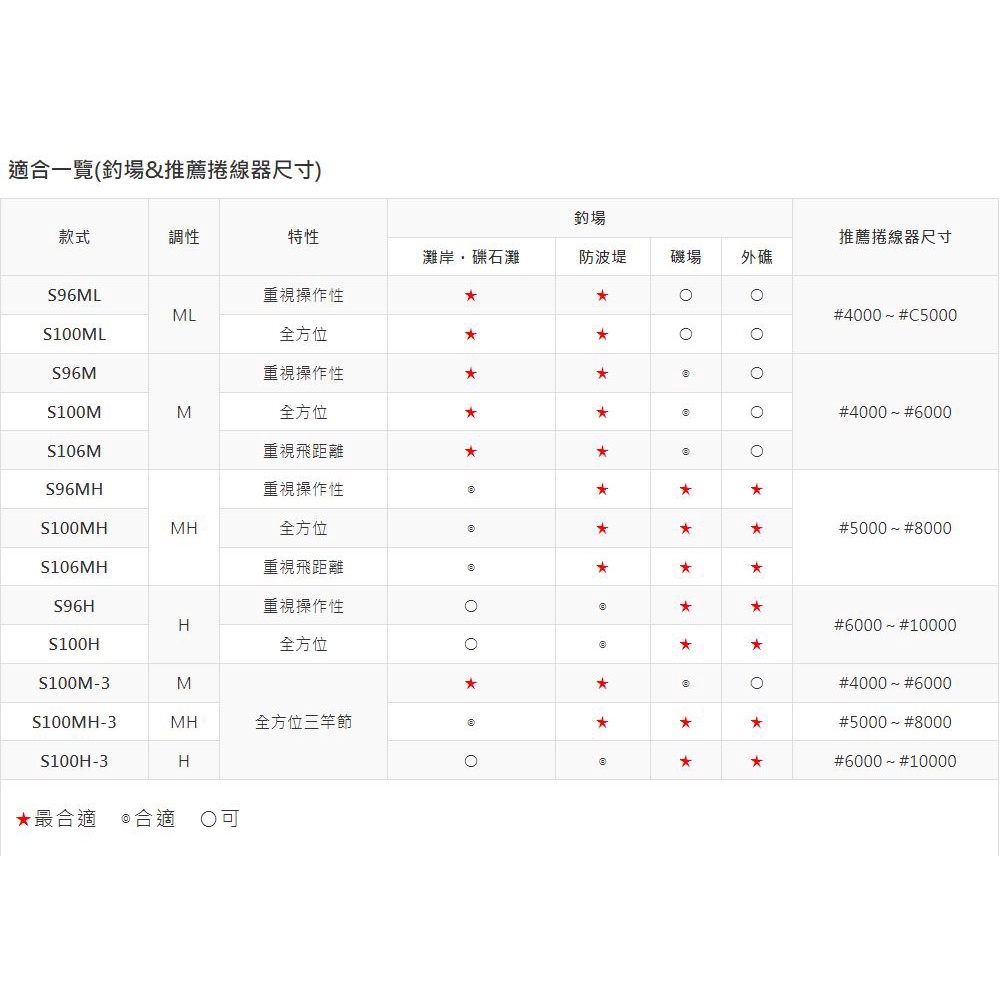Click the #4000 ~ #C5000 reel size cell
This screenshot has height=1002, width=1002.
coord(895,315)
